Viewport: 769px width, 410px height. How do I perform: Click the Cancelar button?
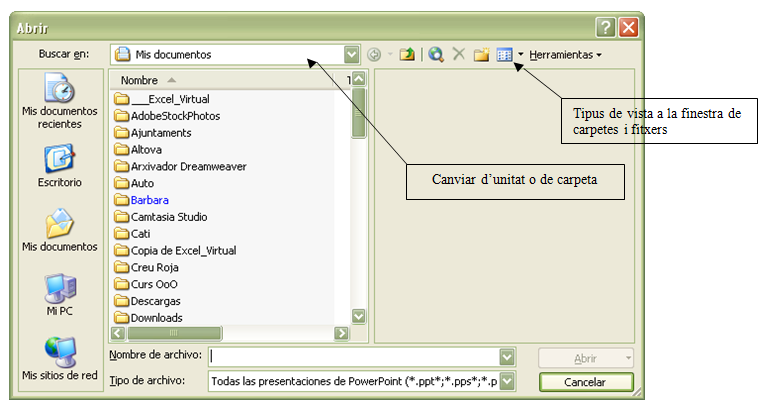(586, 382)
